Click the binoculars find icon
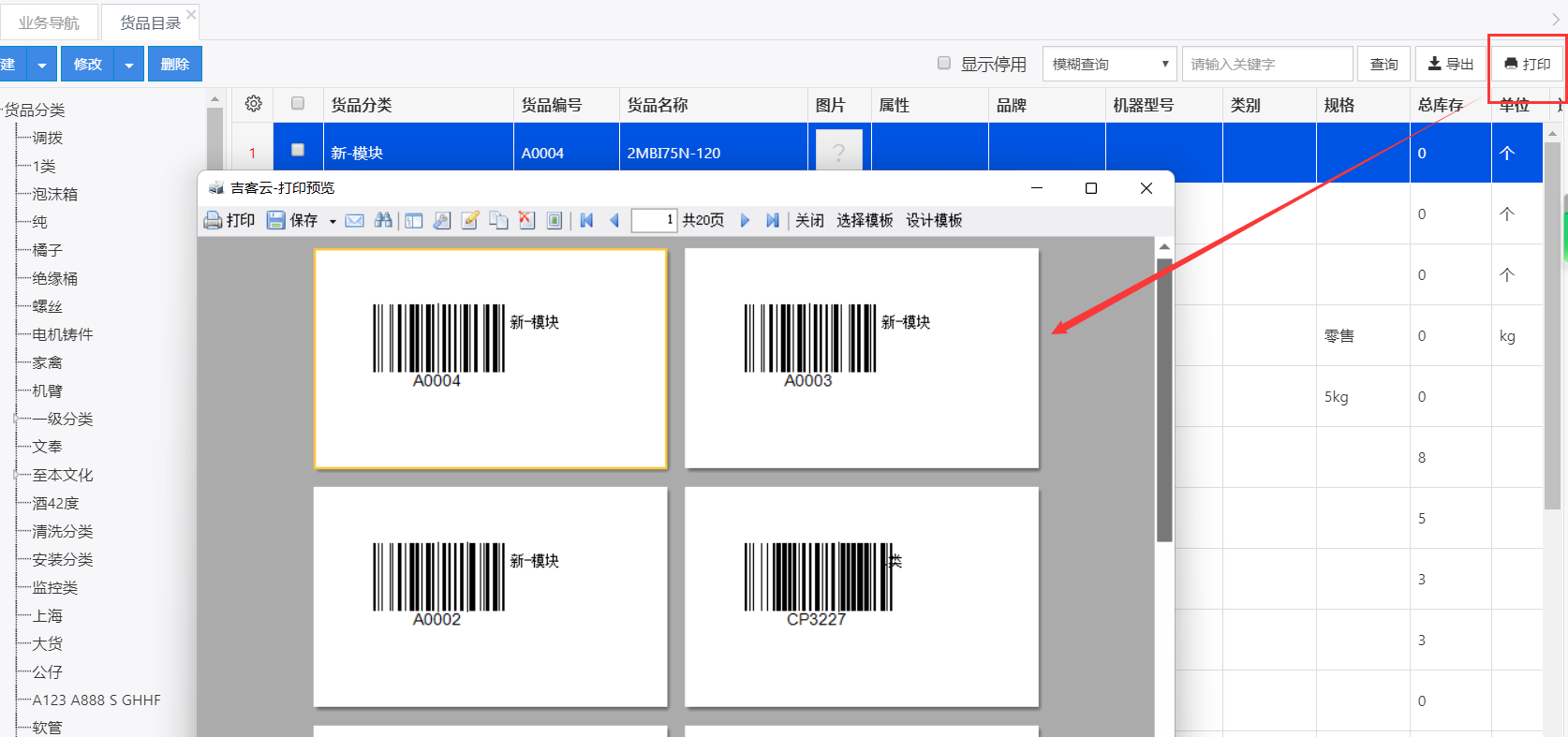Screen dimensions: 1568x737 [383, 220]
